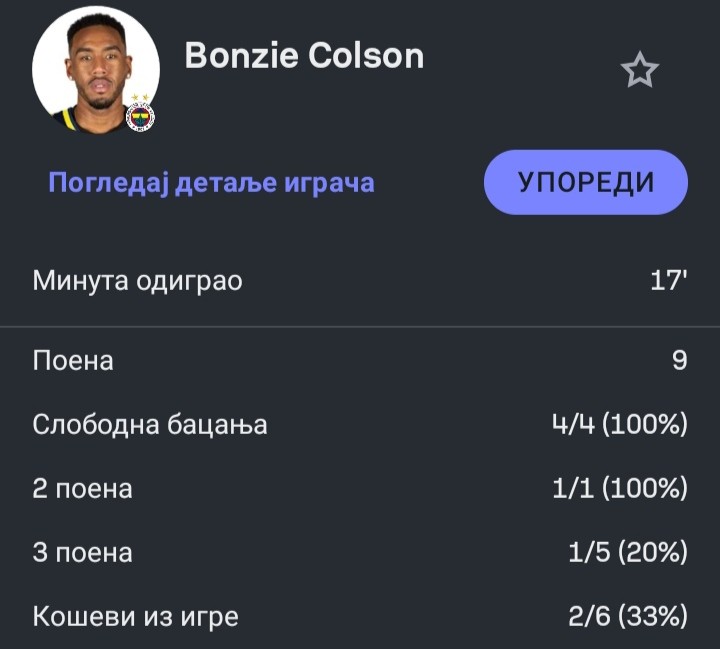The image size is (720, 649).
Task: Select the Кошеви из игре label
Action: click(x=135, y=617)
